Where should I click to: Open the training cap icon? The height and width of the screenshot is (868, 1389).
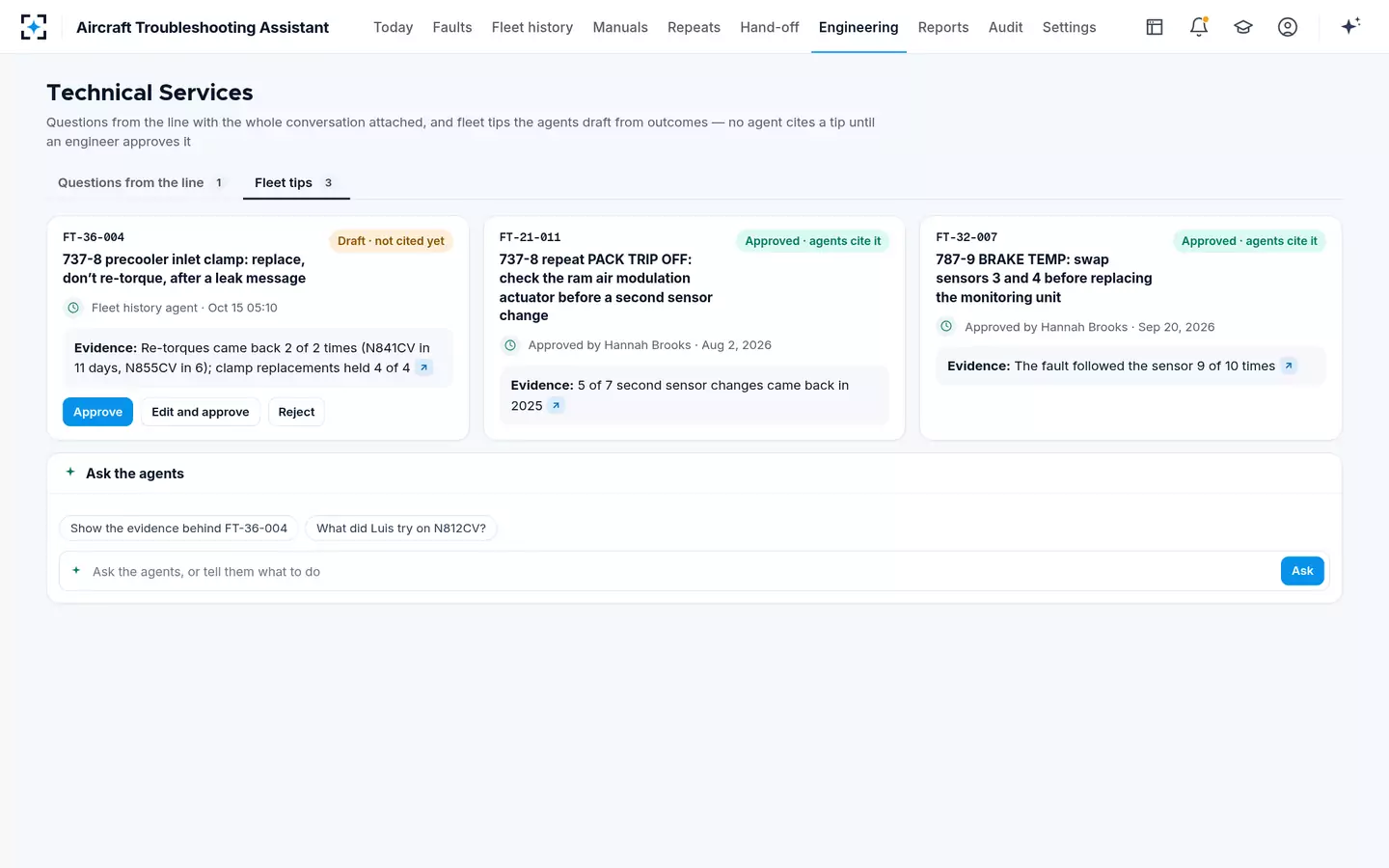tap(1243, 27)
